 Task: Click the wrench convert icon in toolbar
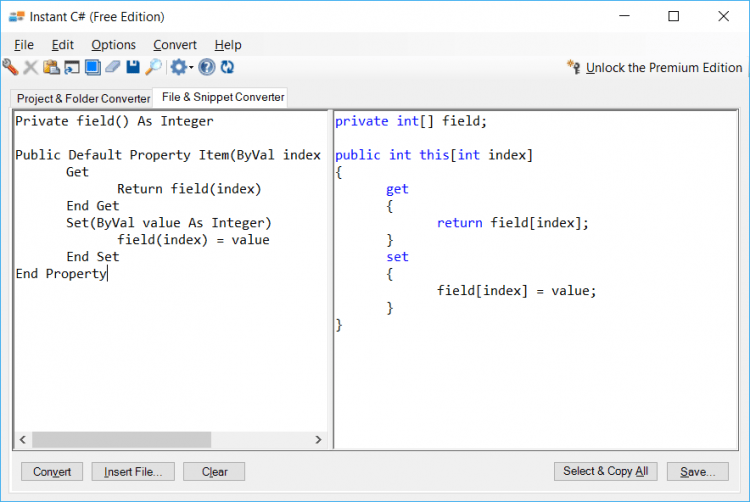[10, 67]
